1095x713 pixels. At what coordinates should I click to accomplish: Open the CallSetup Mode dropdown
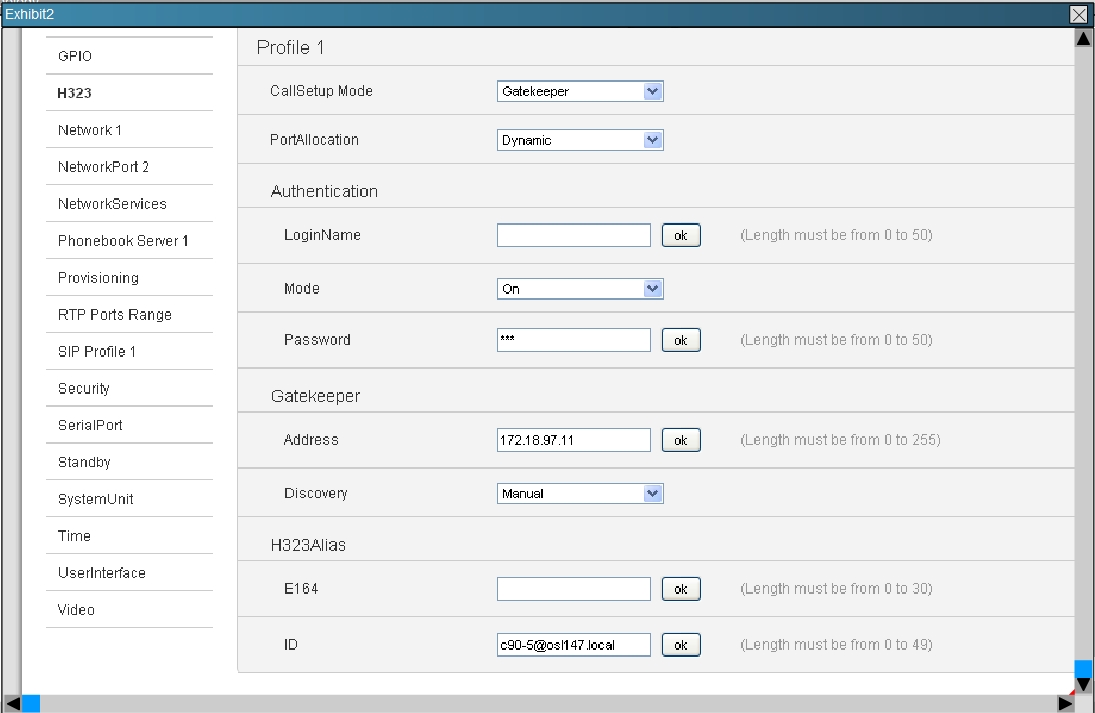[x=580, y=91]
